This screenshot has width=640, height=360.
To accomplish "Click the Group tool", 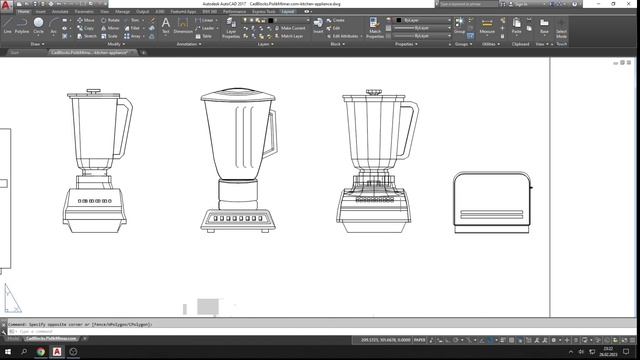I will [459, 25].
